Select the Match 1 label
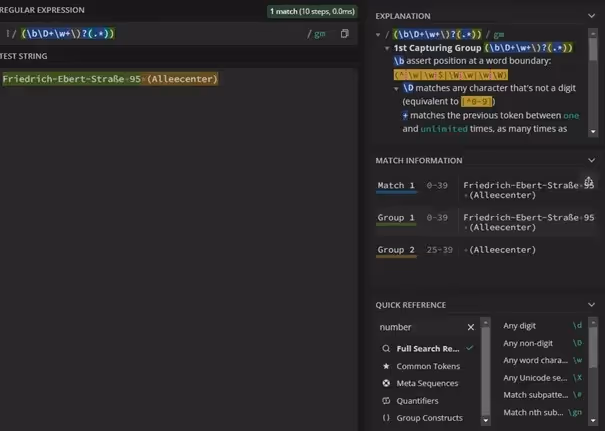The height and width of the screenshot is (431, 605). click(x=396, y=185)
